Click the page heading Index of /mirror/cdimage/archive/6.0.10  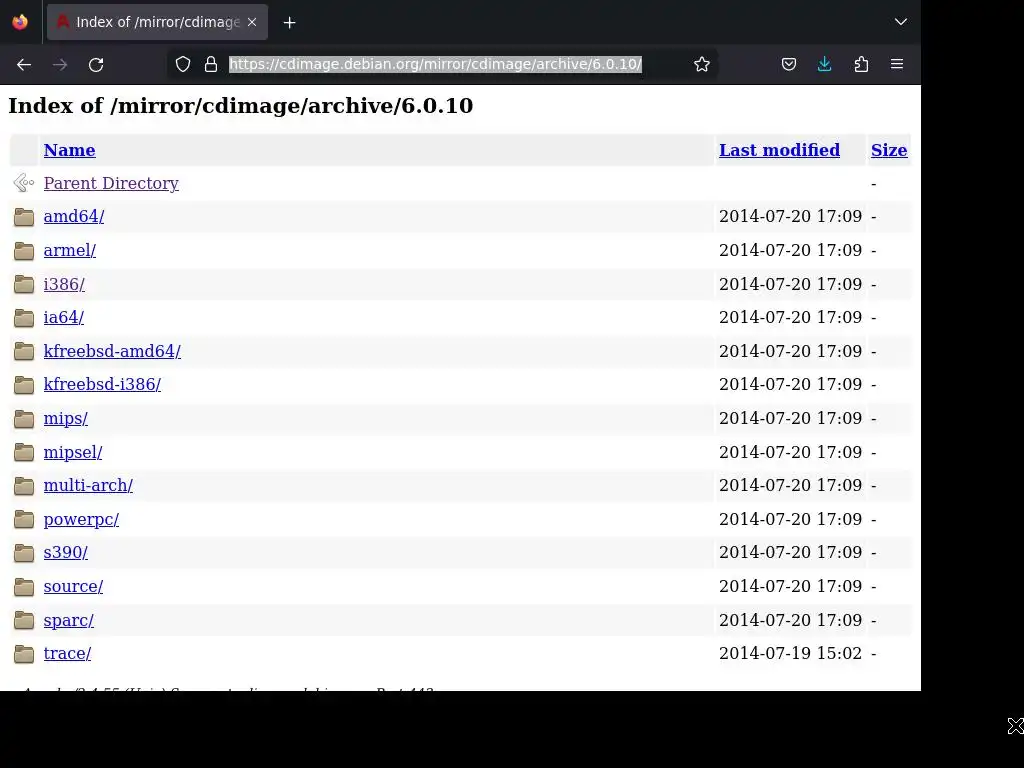(x=240, y=106)
